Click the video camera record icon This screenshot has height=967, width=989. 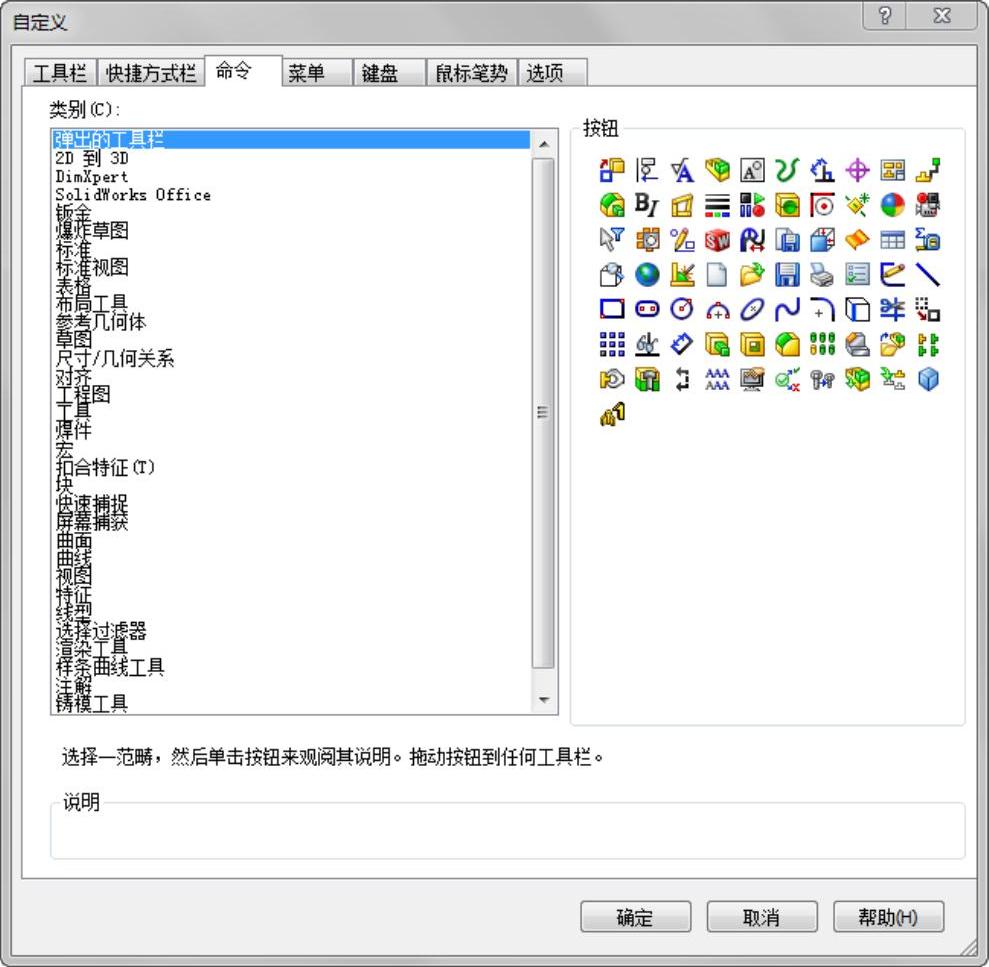[928, 205]
